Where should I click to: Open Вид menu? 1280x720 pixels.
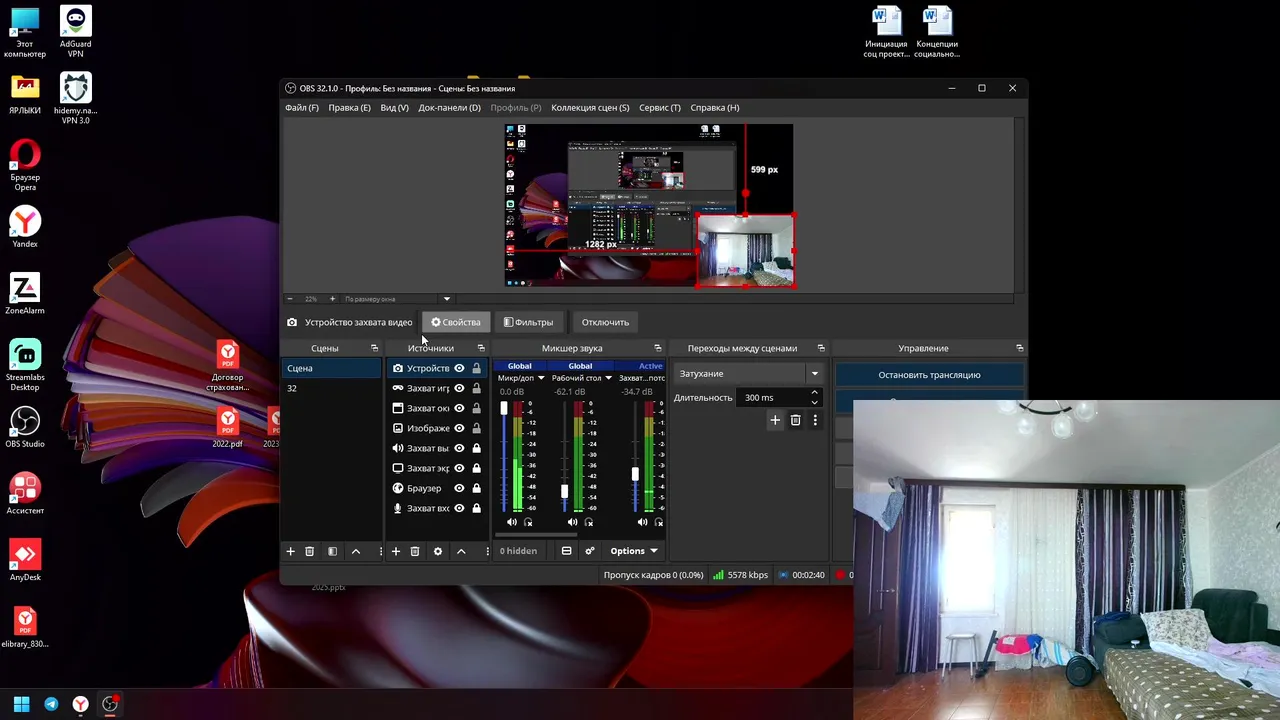point(394,107)
